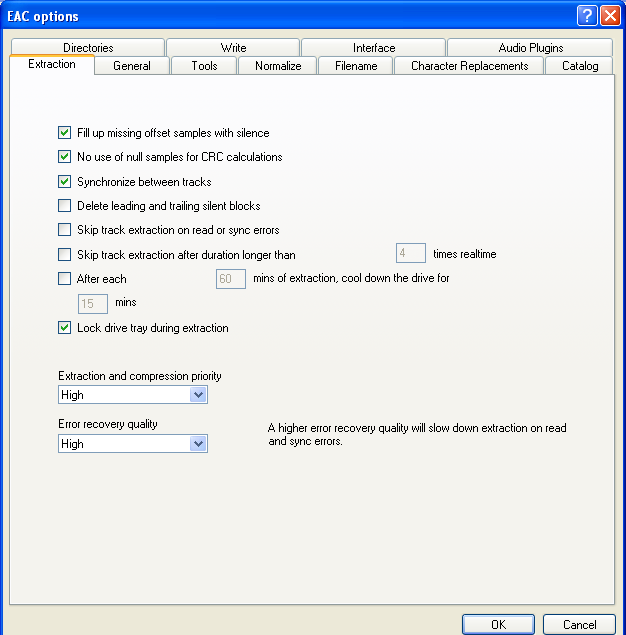Enable Delete leading and trailing silent blocks
This screenshot has width=626, height=635.
tap(65, 206)
